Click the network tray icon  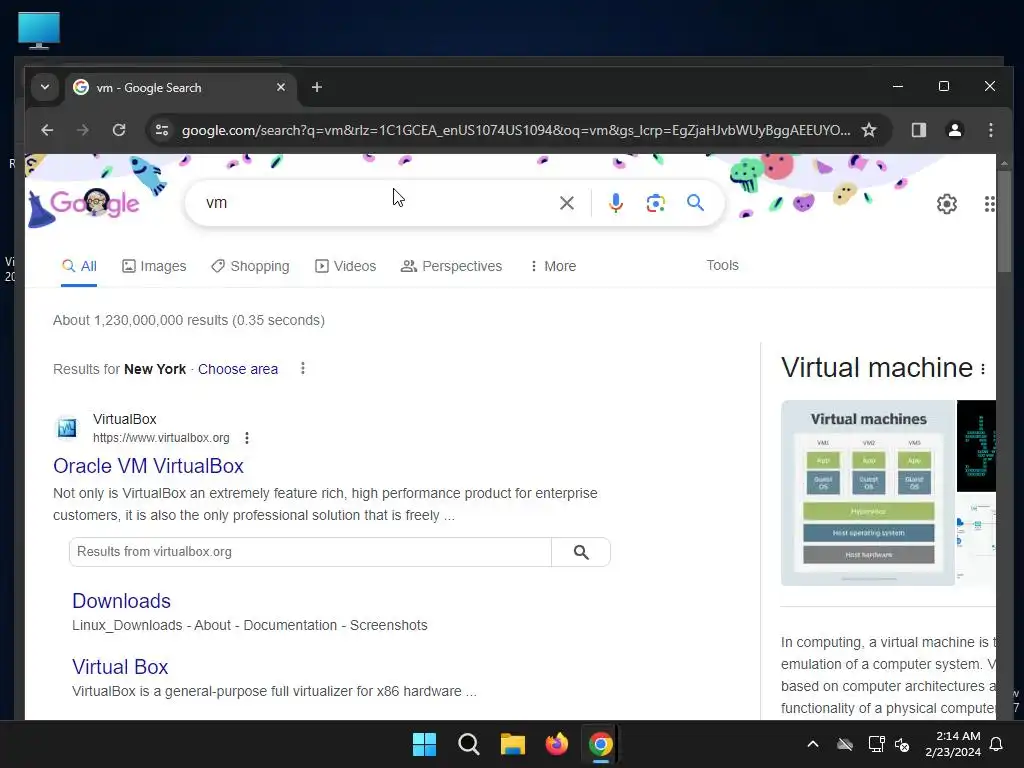point(876,744)
